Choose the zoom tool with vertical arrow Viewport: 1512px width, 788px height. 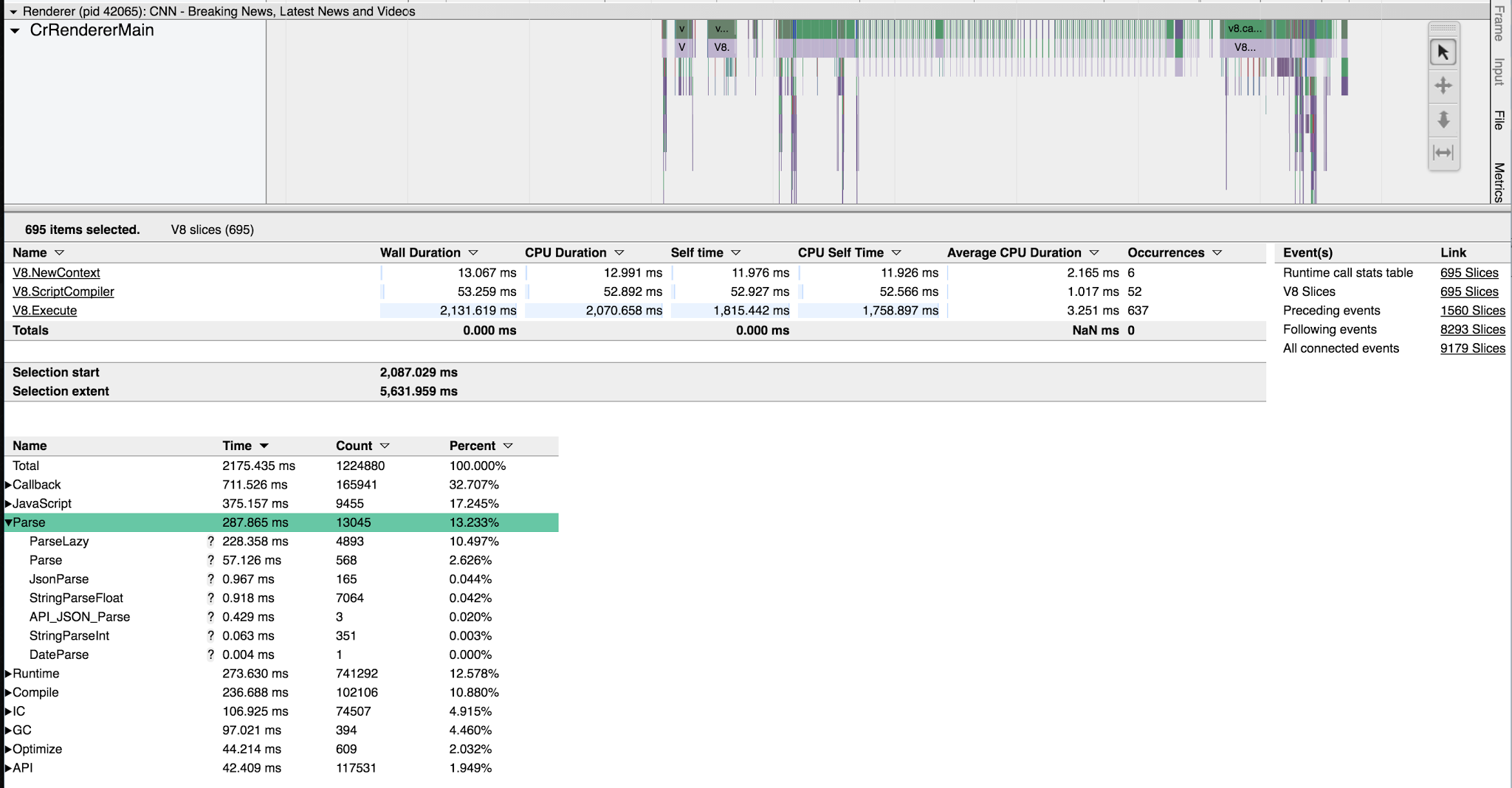click(1443, 119)
